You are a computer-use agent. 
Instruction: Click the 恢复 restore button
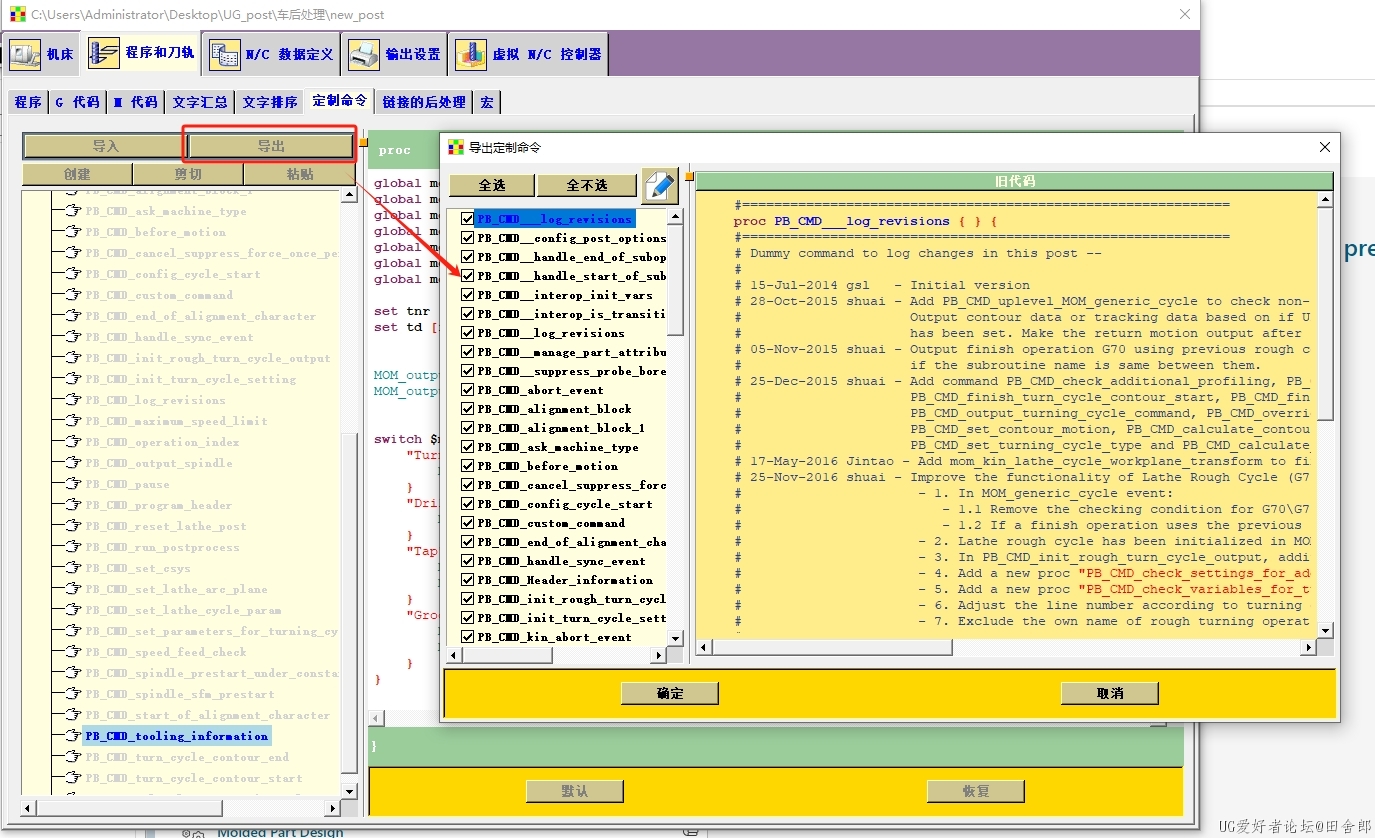(x=976, y=791)
